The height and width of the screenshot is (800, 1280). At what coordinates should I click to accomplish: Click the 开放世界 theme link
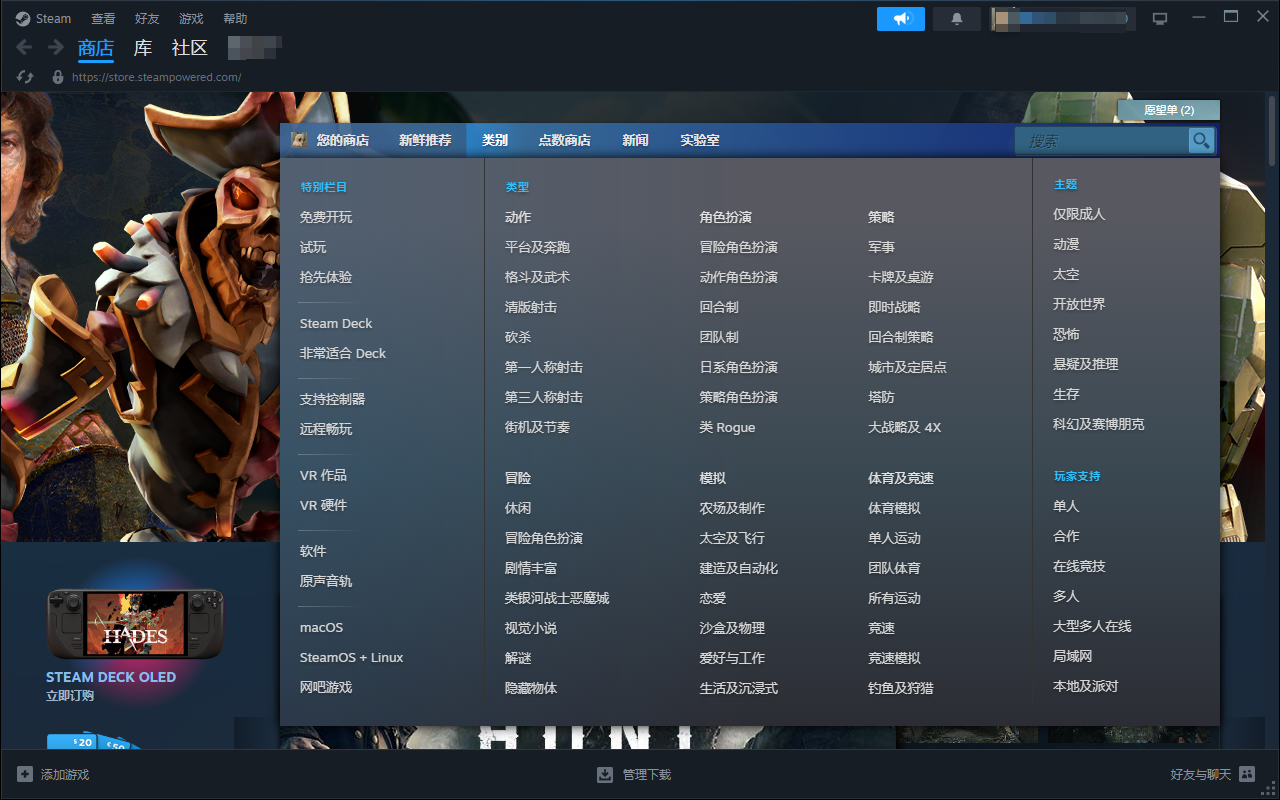click(x=1079, y=304)
